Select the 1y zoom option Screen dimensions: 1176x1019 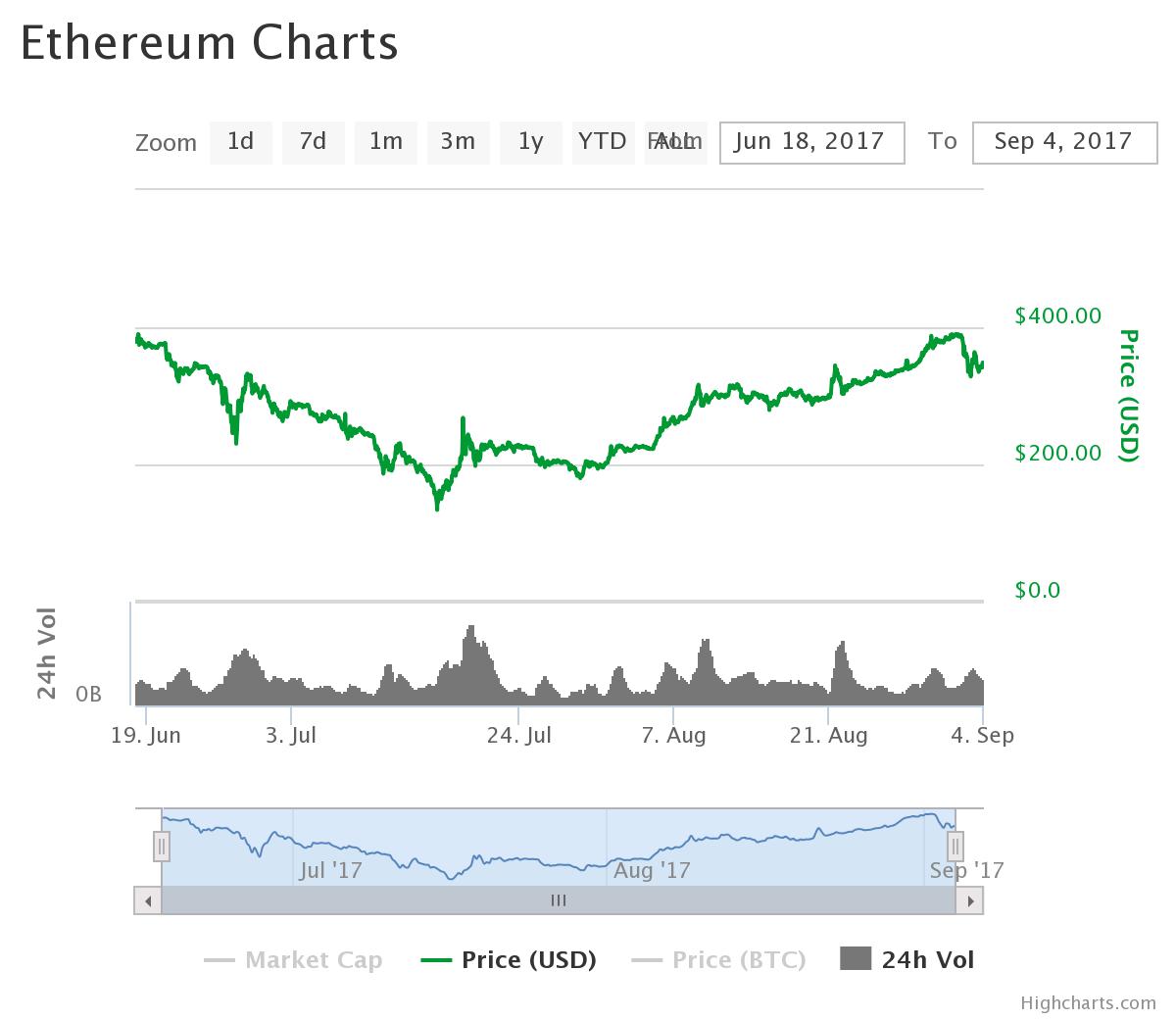530,142
